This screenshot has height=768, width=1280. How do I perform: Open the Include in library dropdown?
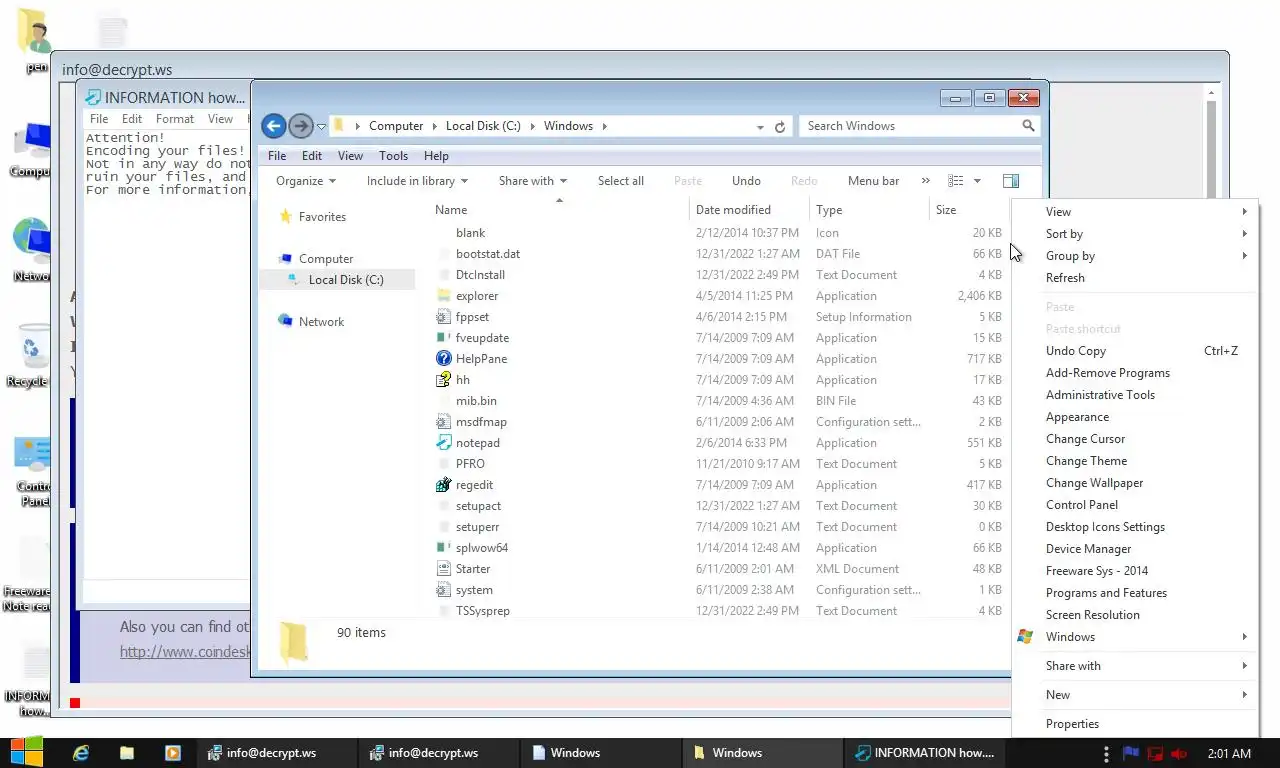tap(417, 181)
